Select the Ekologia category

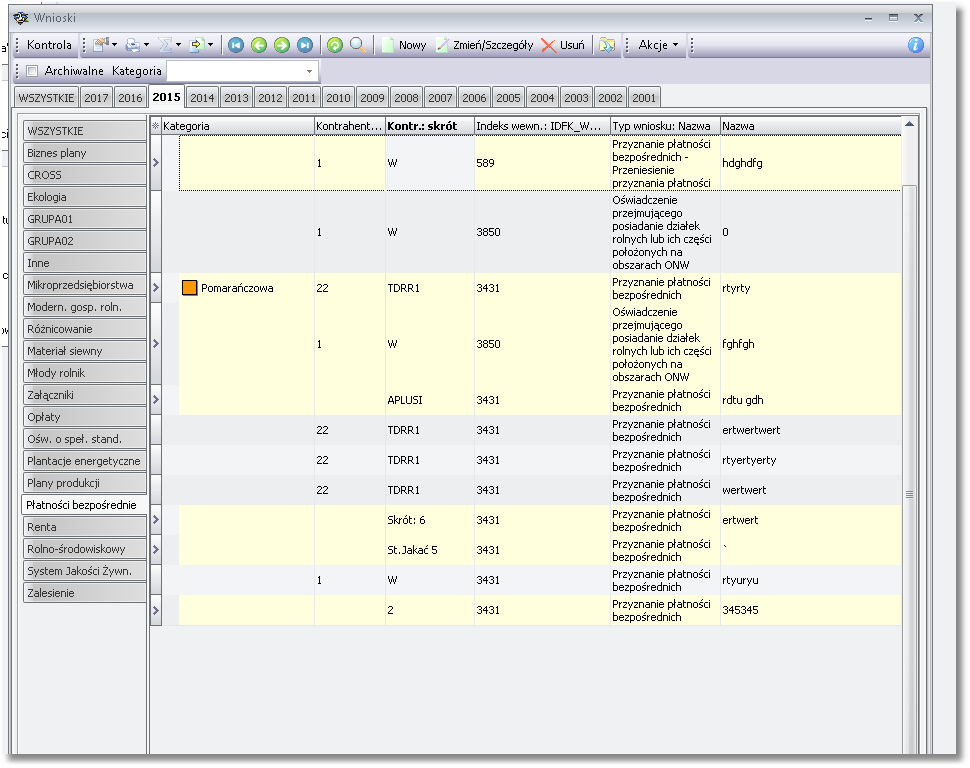(85, 197)
